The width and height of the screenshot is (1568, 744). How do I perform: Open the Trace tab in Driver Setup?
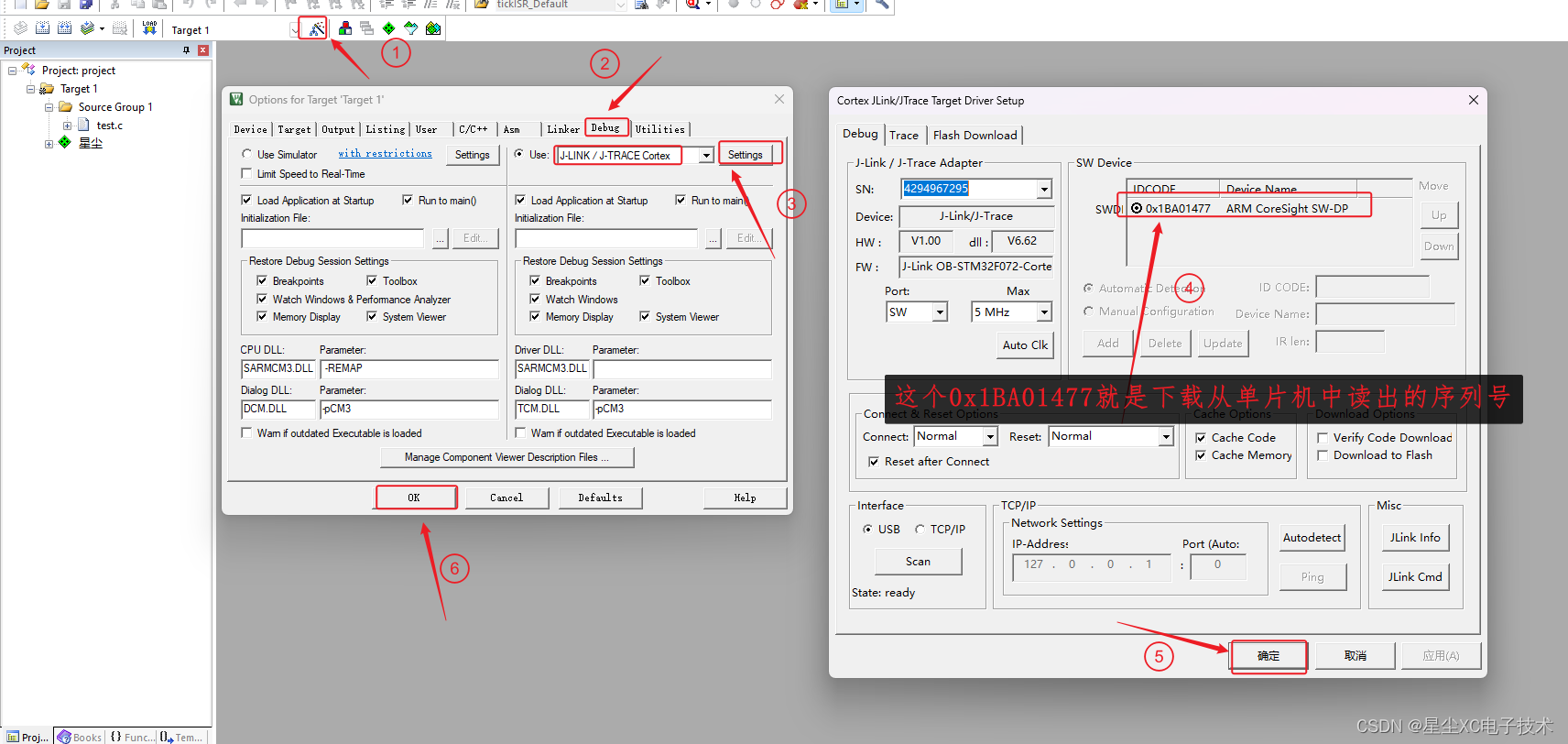click(x=904, y=136)
